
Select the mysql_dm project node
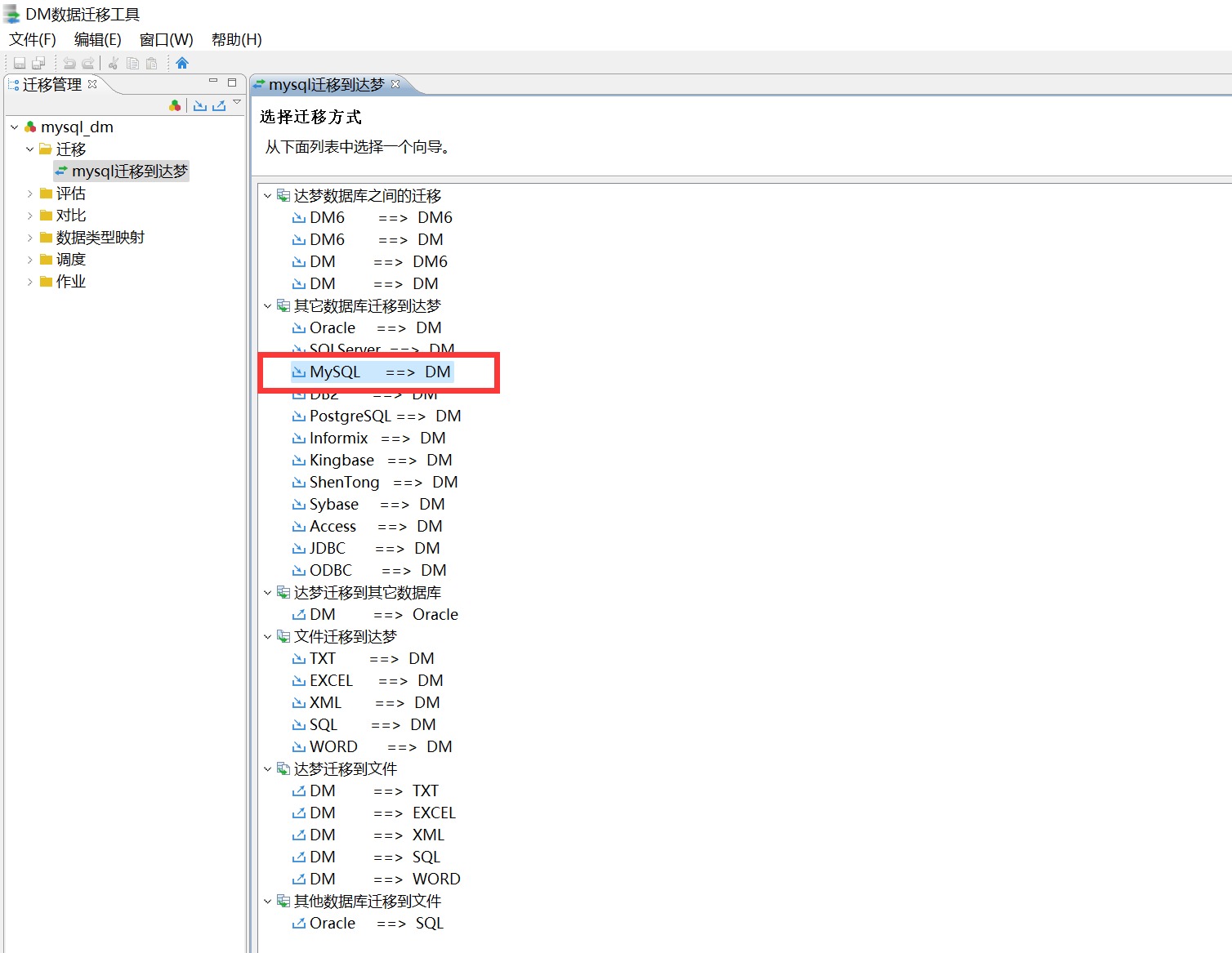coord(77,127)
